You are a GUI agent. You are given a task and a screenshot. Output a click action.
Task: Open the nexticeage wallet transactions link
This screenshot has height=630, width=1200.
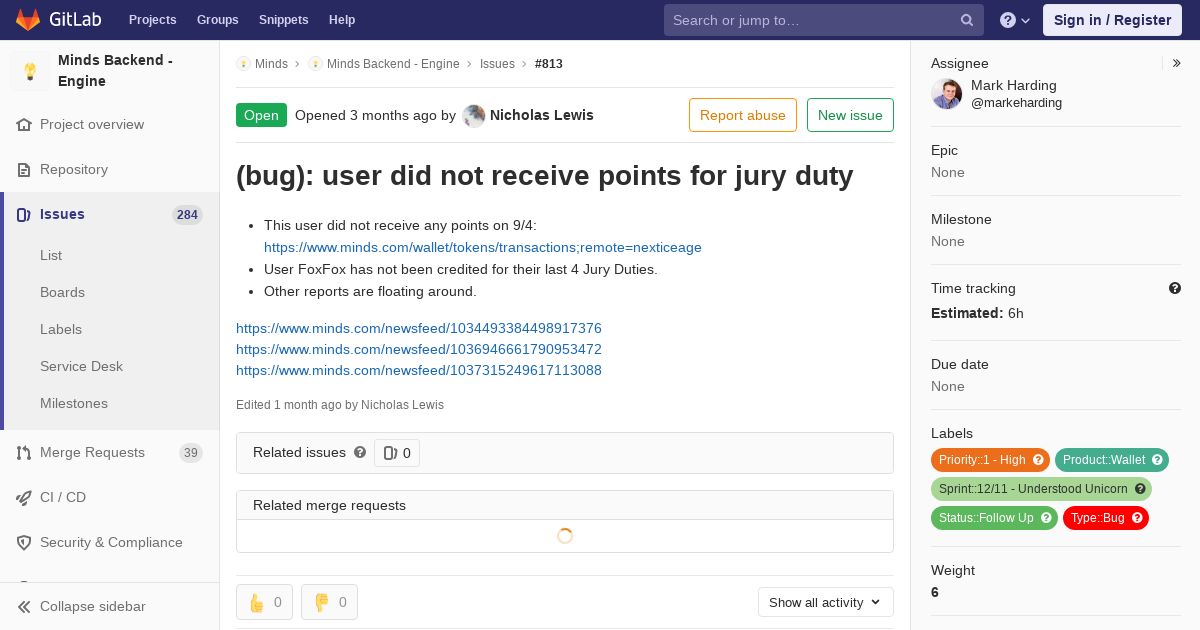coord(483,248)
